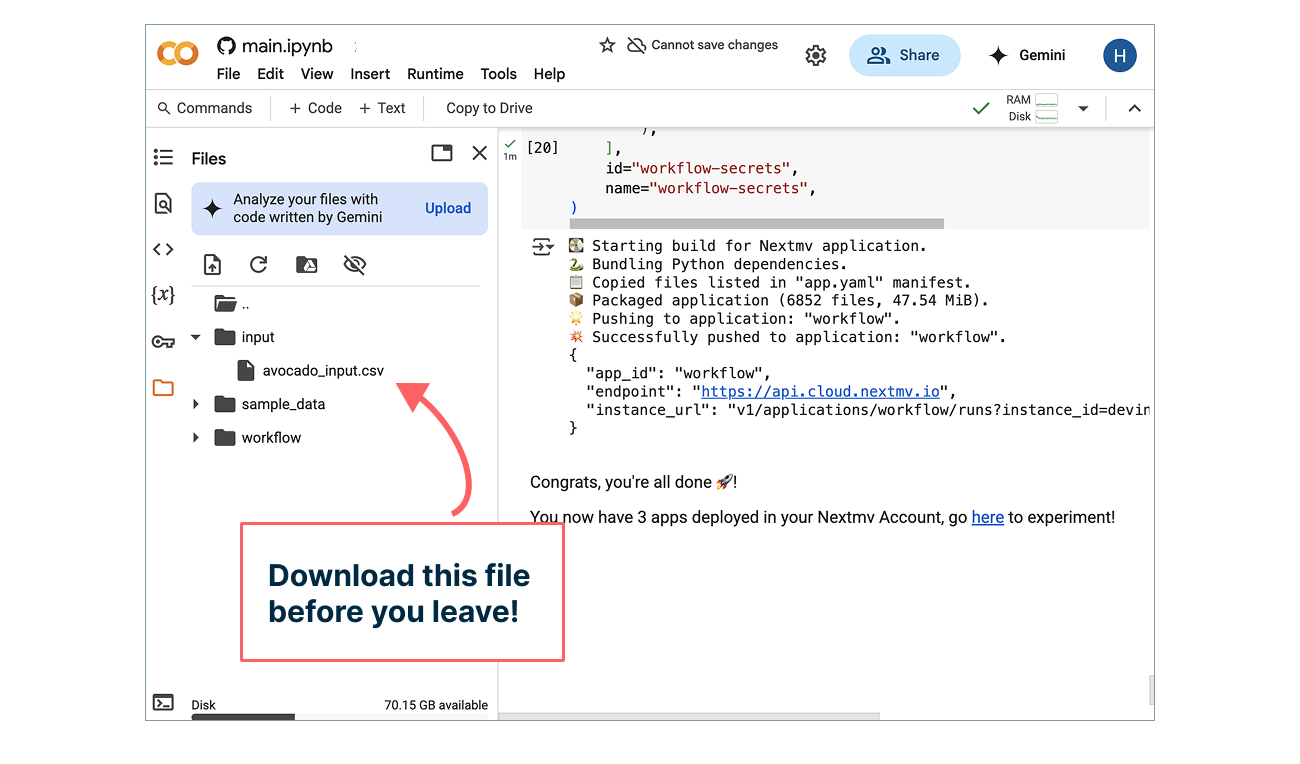Collapse the header with the up chevron
This screenshot has width=1300, height=764.
tap(1134, 109)
